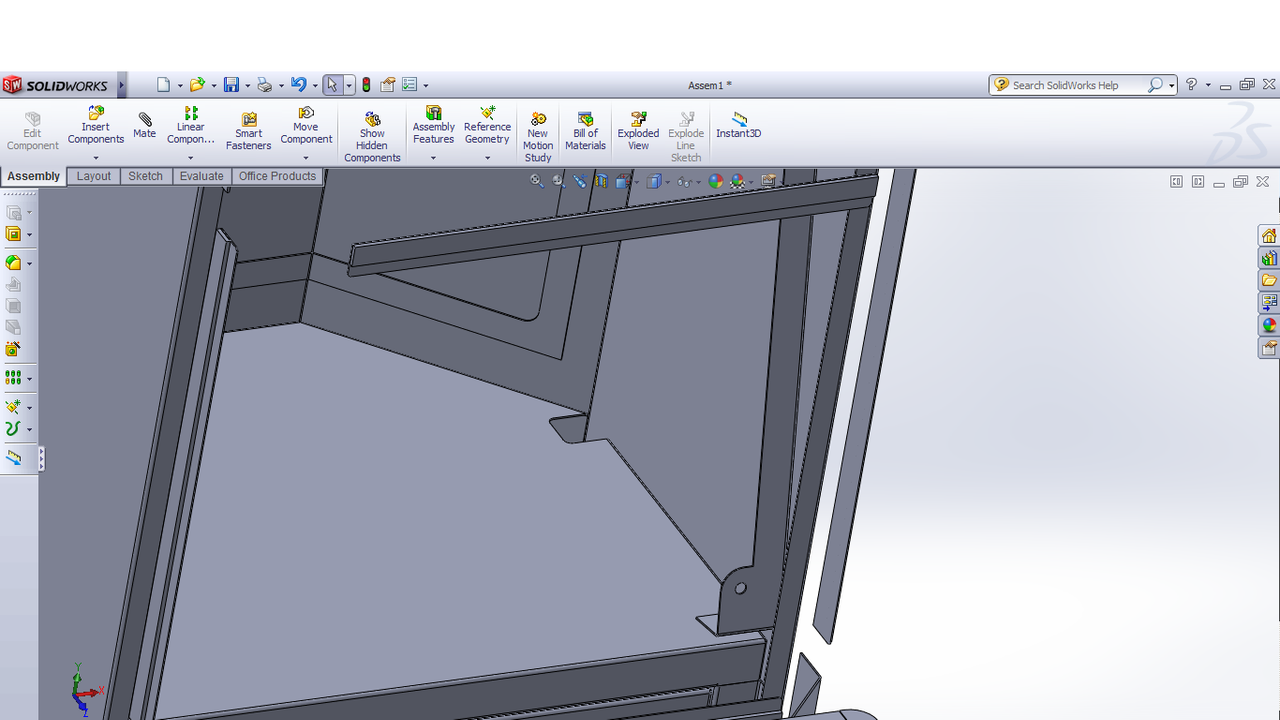This screenshot has height=720, width=1280.
Task: Open SolidWorks Resources home tab in task pane
Action: [1269, 236]
